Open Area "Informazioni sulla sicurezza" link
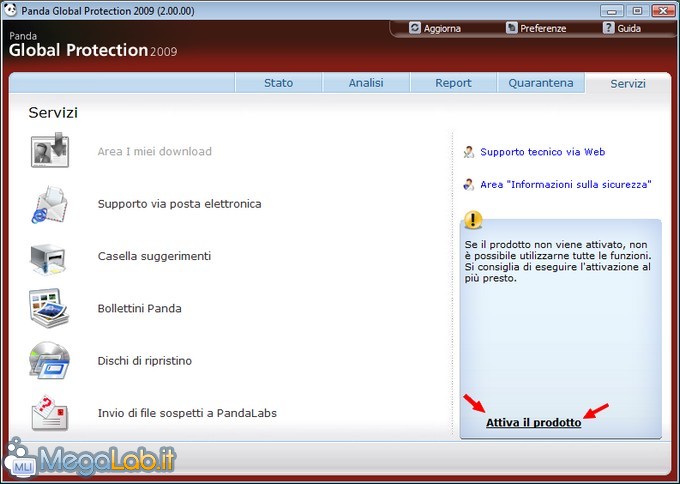680x484 pixels. tap(566, 184)
